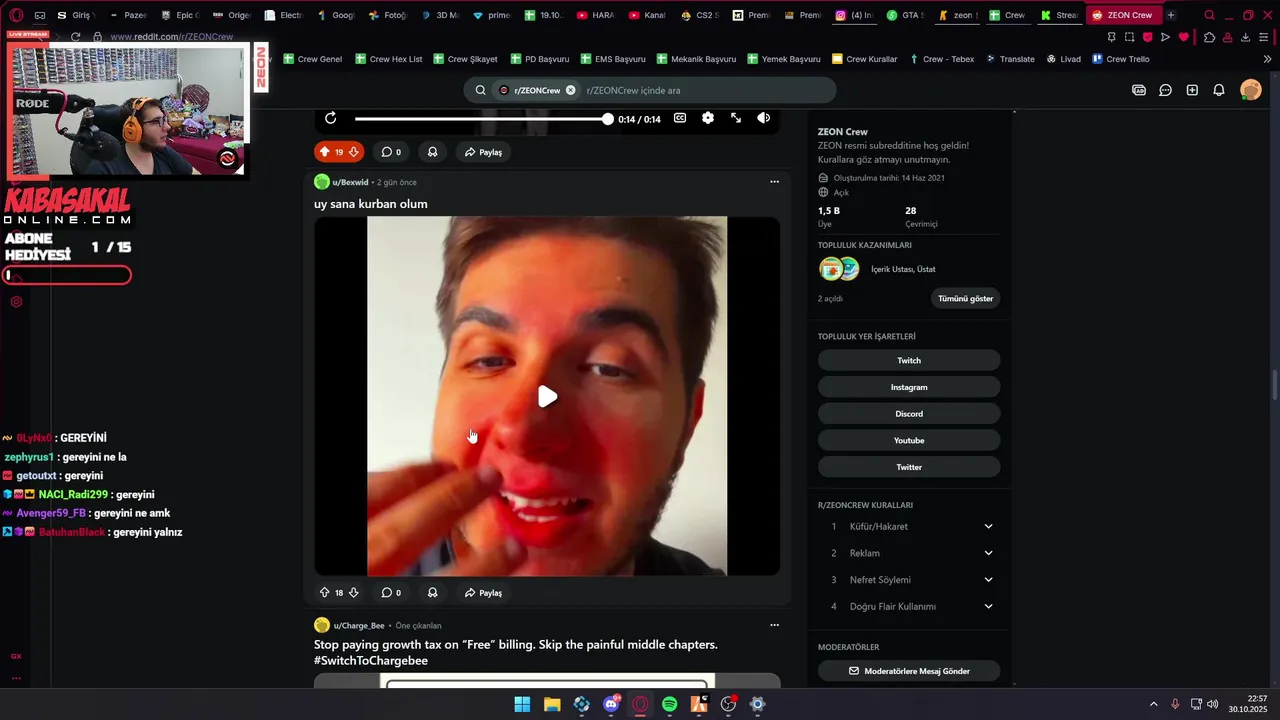Mute the top video's volume
1280x720 pixels.
[x=763, y=118]
